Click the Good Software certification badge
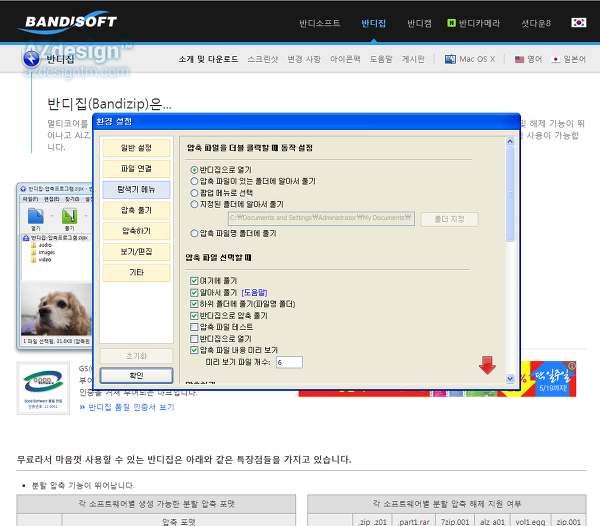The height and width of the screenshot is (526, 600). (43, 388)
